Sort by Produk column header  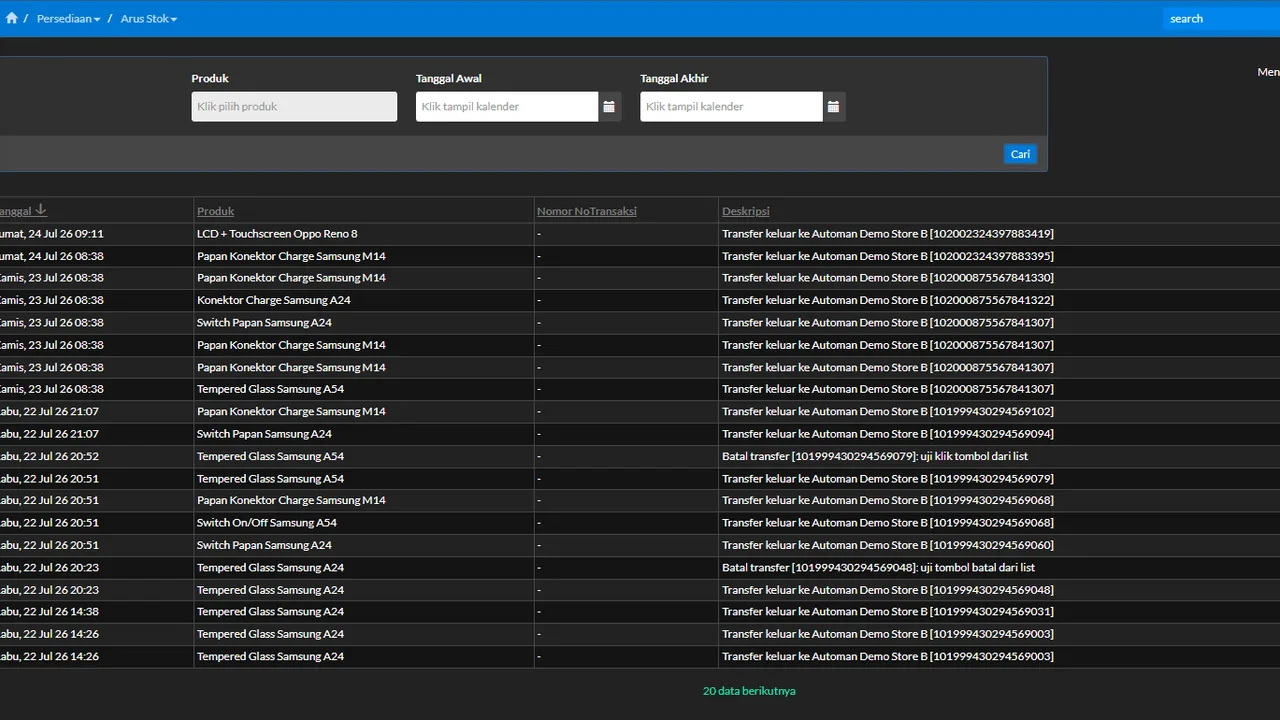click(x=216, y=211)
